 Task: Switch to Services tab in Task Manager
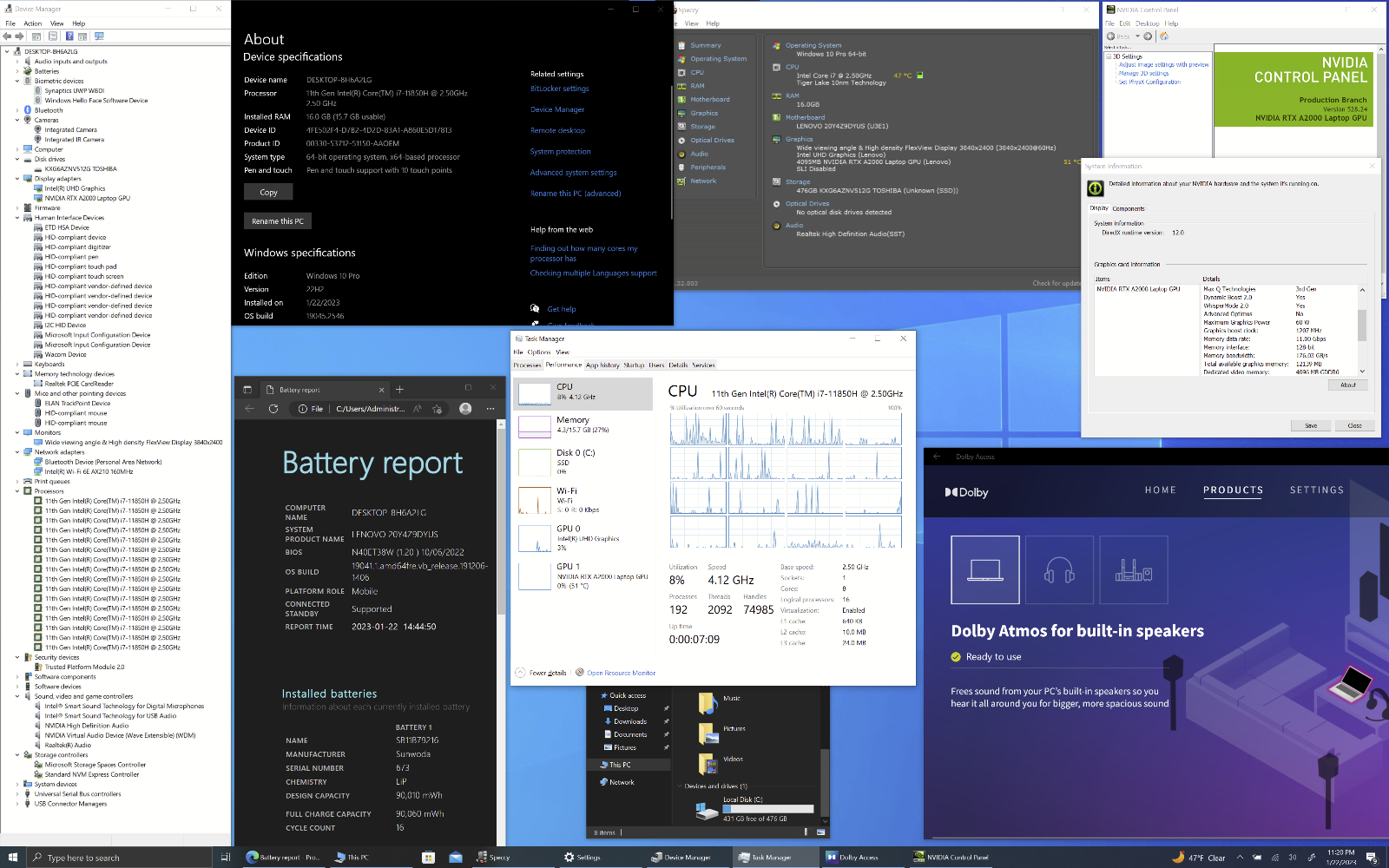[x=703, y=365]
